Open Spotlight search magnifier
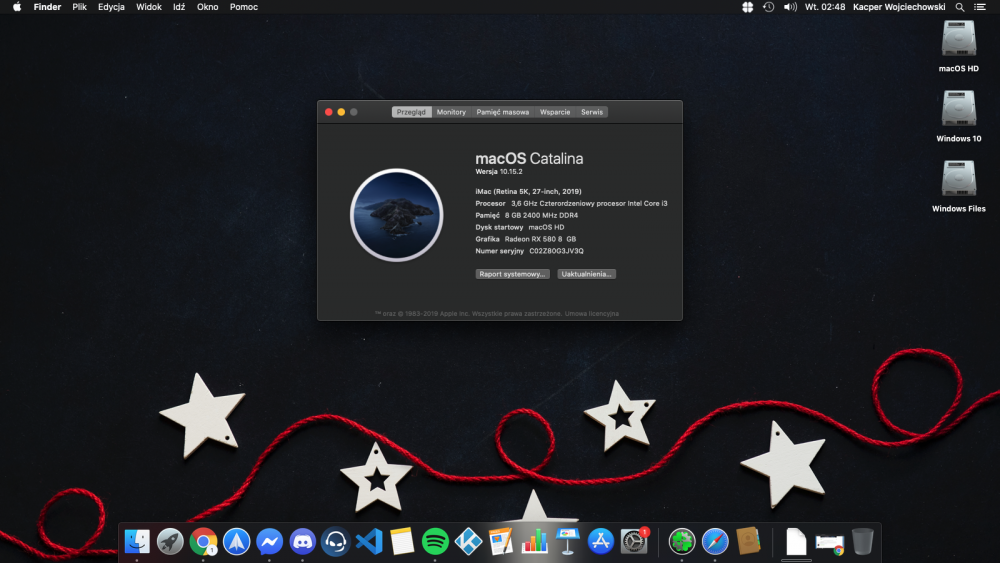 pos(960,7)
